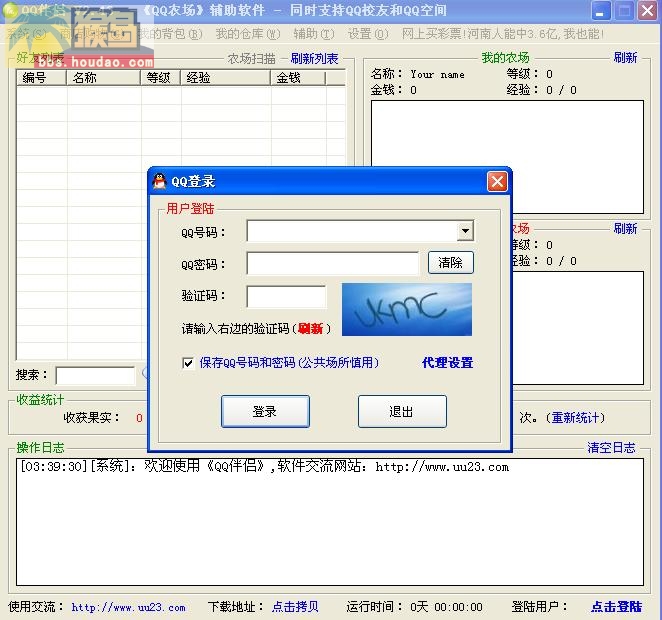The height and width of the screenshot is (620, 662).
Task: Open the 我的仓库(W) menu
Action: coord(248,34)
